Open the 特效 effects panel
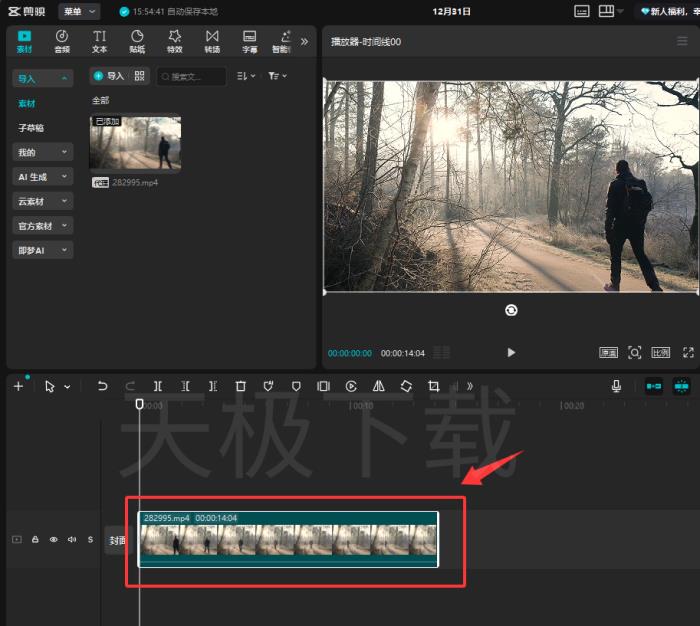The width and height of the screenshot is (700, 626). point(175,41)
